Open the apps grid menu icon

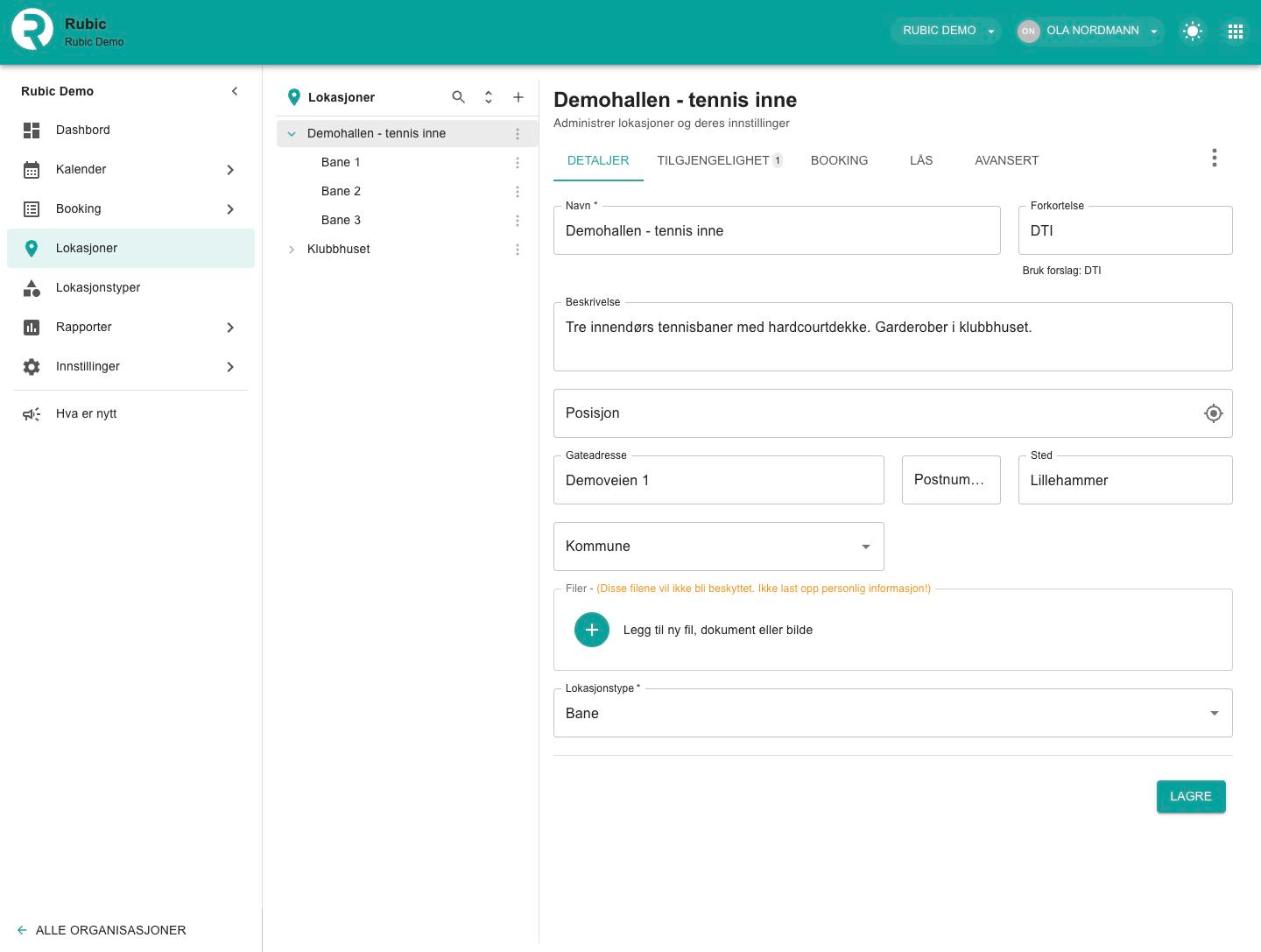click(1236, 31)
